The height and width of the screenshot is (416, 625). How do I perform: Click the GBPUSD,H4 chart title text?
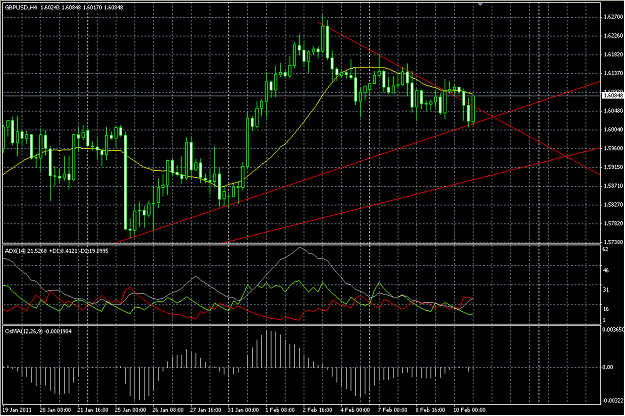[x=21, y=7]
